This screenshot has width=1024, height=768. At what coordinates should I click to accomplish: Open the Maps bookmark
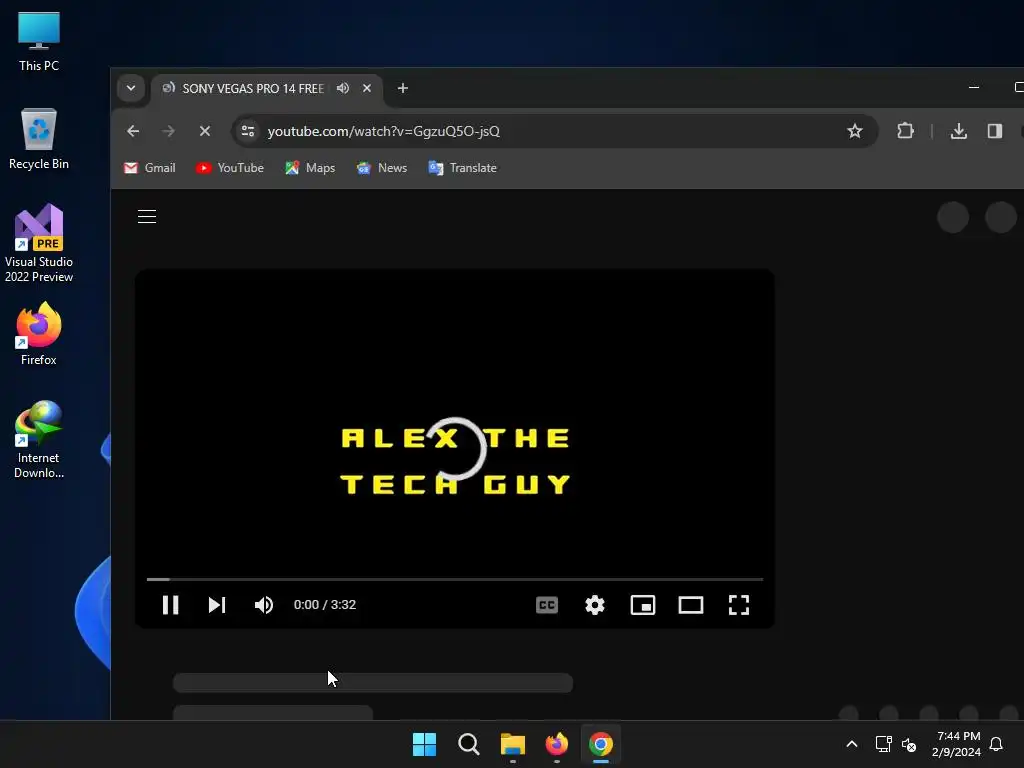[x=310, y=168]
